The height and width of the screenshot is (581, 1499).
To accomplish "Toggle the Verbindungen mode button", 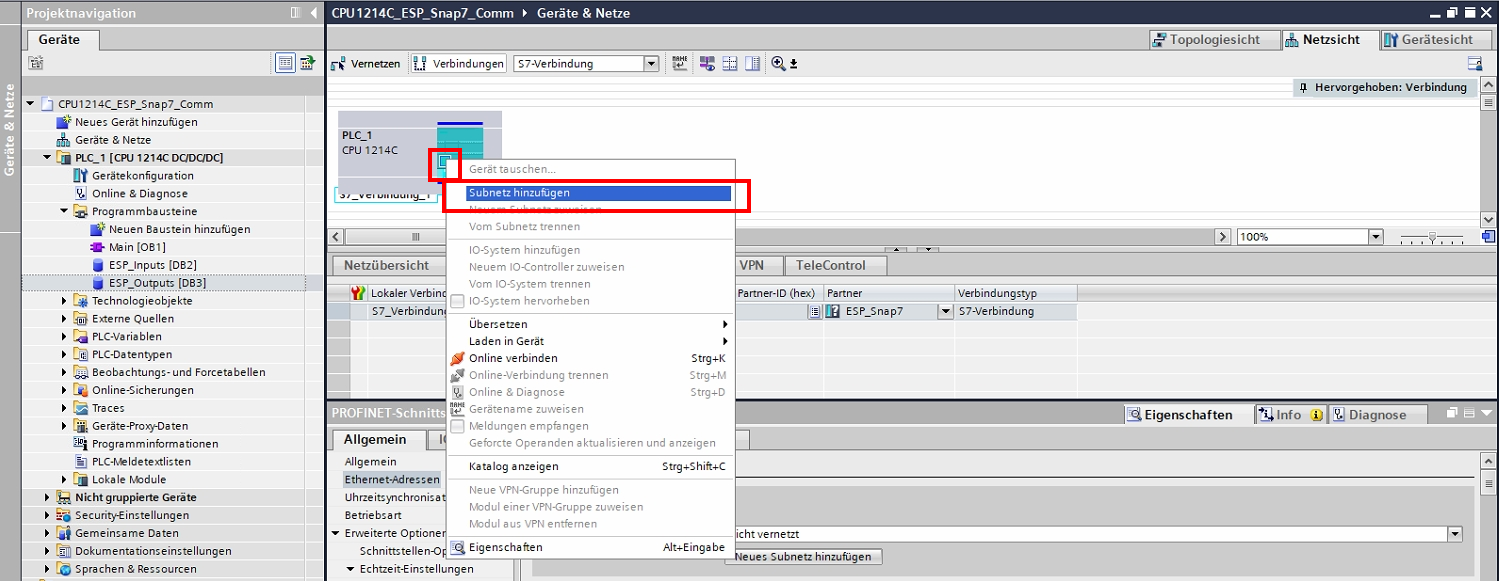I will click(460, 63).
